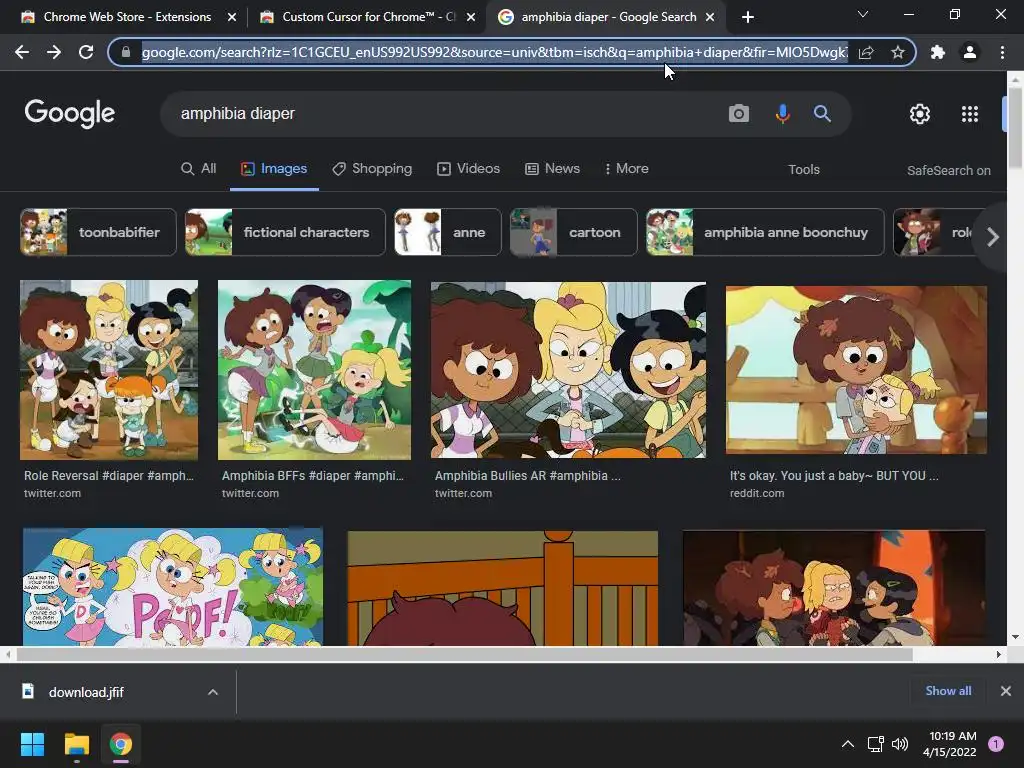1024x768 pixels.
Task: Show hidden system tray icons
Action: tap(848, 744)
